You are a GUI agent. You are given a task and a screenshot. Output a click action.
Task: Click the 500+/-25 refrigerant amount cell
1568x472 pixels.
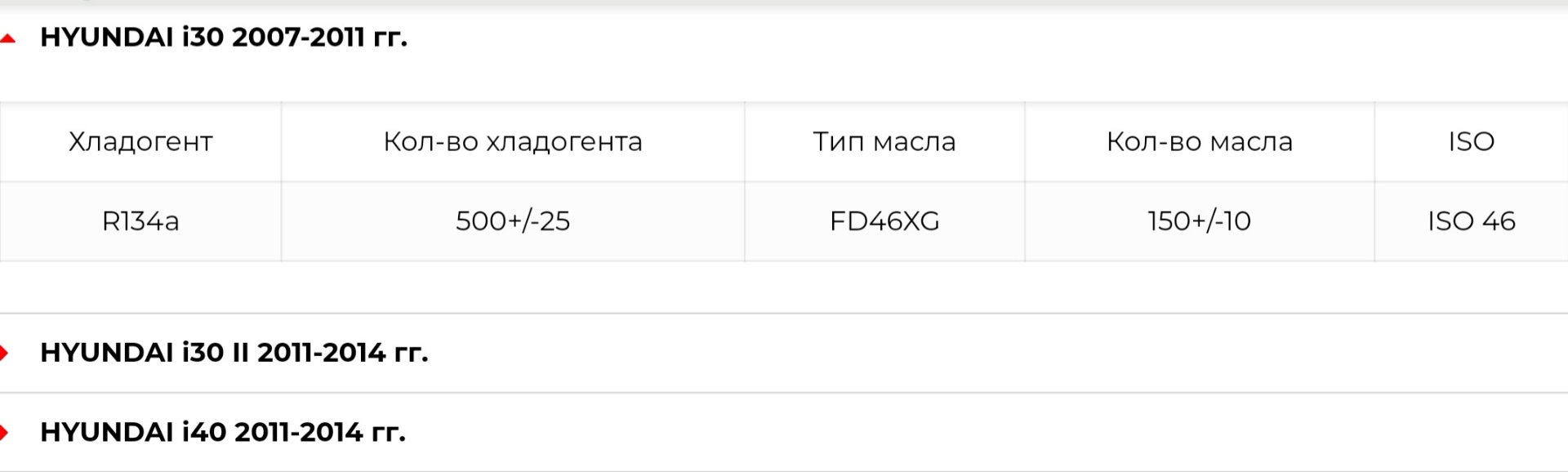(513, 221)
